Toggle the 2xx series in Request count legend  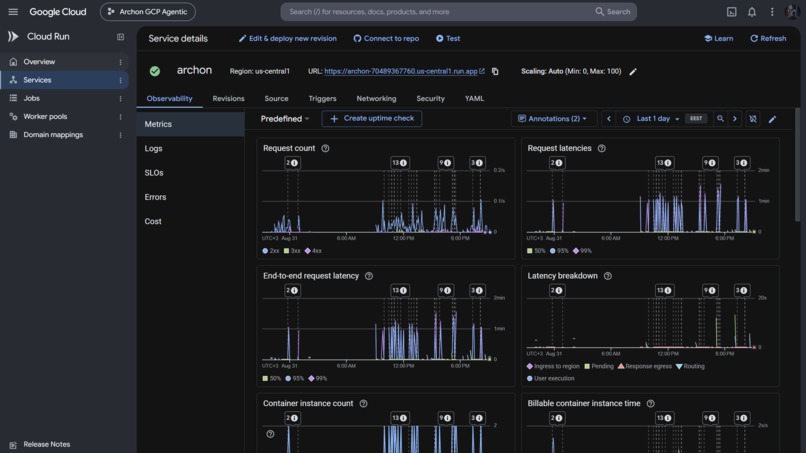coord(270,251)
